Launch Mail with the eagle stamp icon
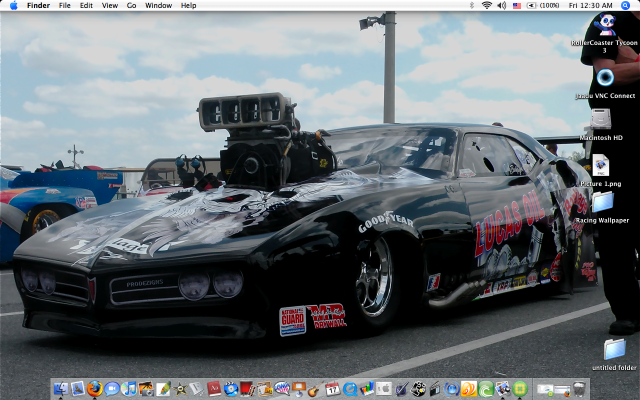Image resolution: width=640 pixels, height=400 pixels. point(78,389)
